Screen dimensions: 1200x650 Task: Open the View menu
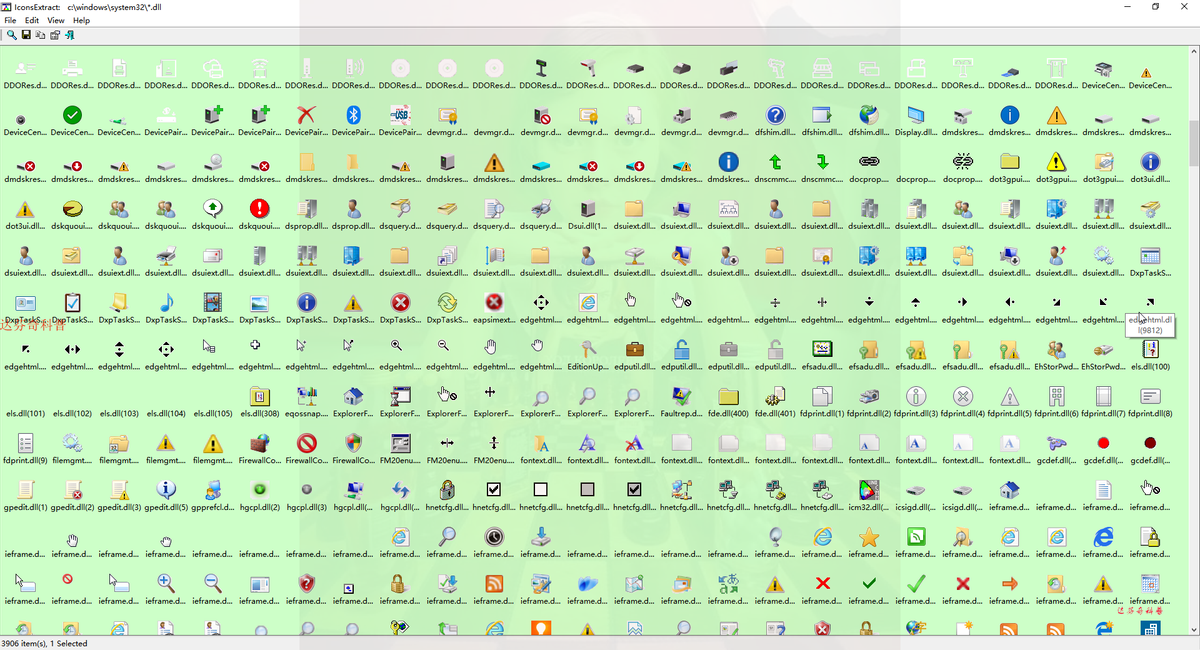(x=56, y=20)
